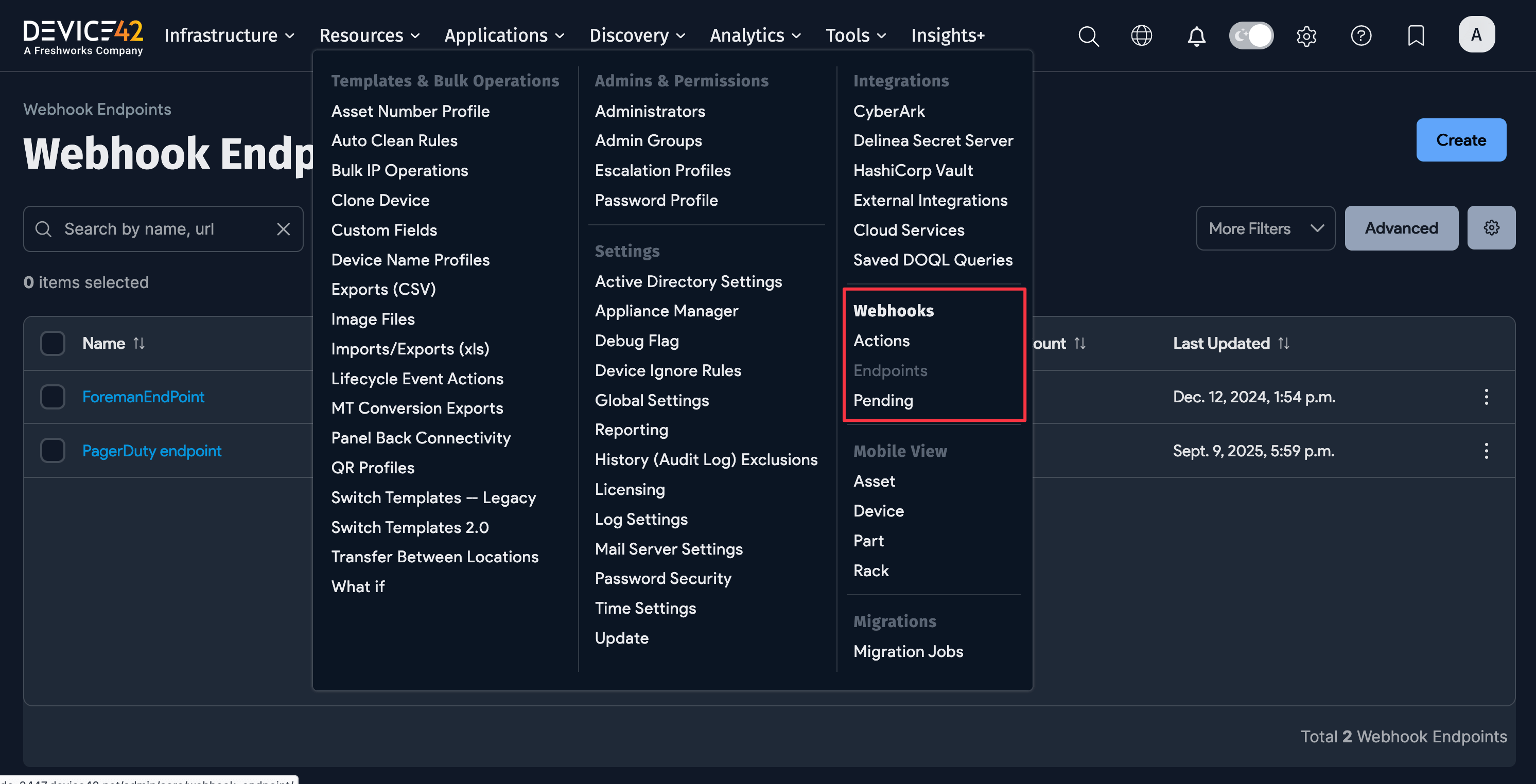Open webhook Actions menu item
Viewport: 1536px width, 784px height.
point(881,341)
